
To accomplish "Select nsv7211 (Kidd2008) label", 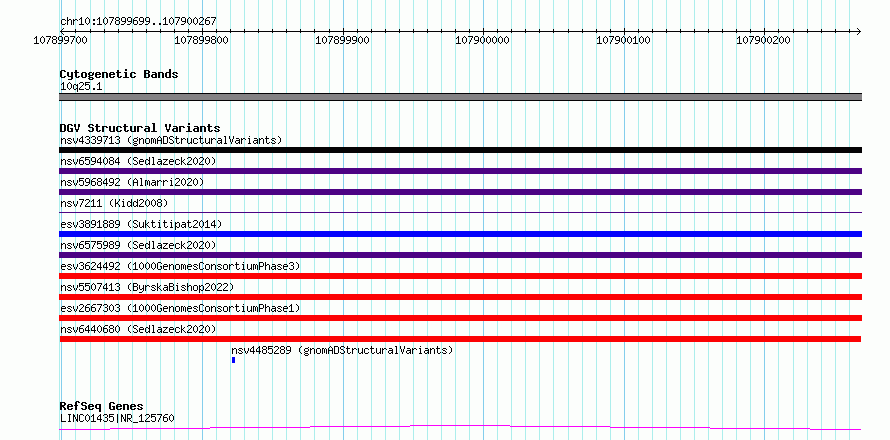I will [114, 203].
